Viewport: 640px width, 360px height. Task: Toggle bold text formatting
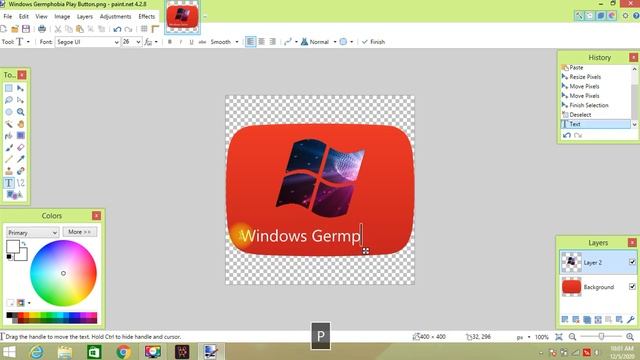170,42
